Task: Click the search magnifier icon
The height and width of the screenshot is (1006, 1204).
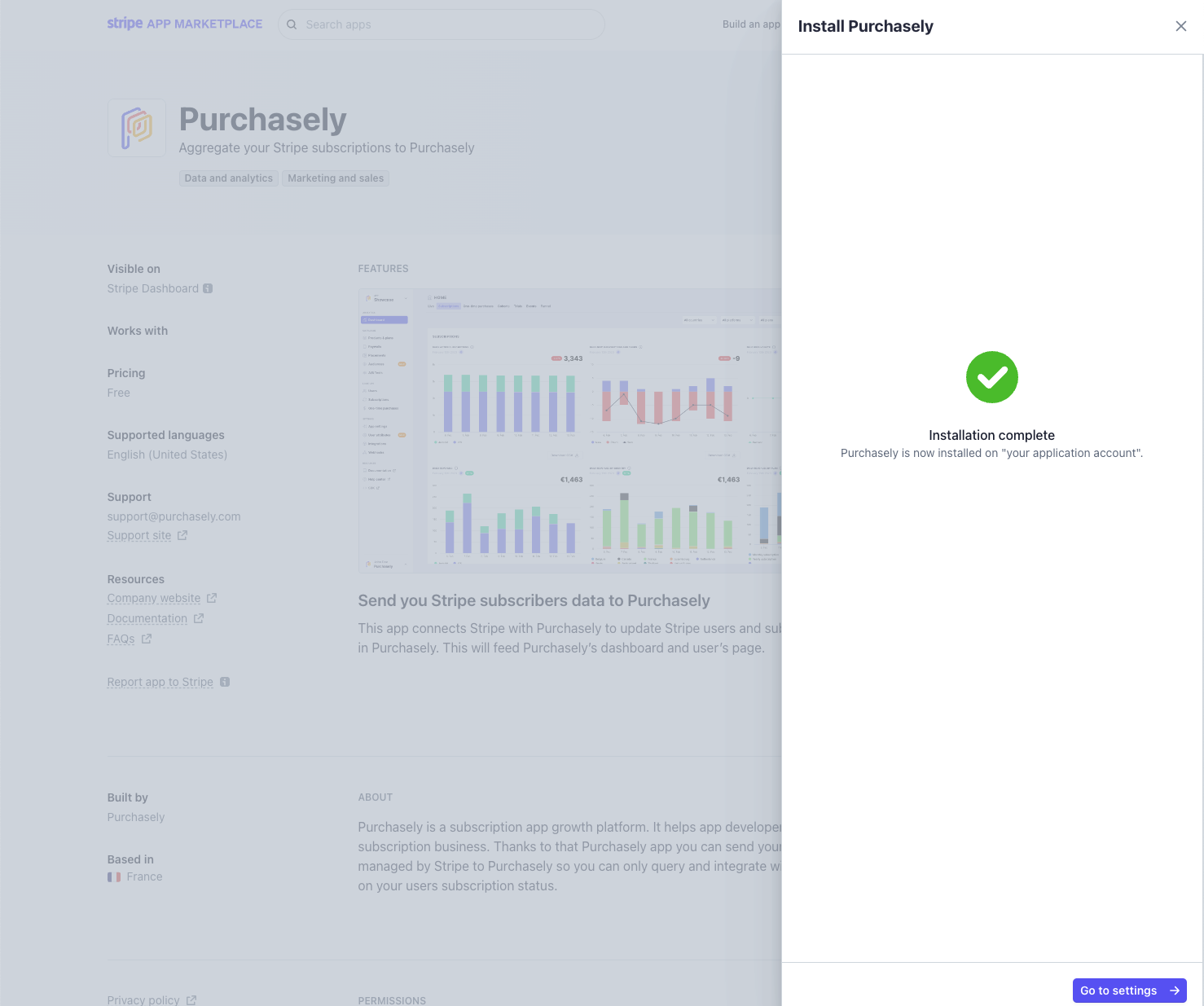Action: coord(292,24)
